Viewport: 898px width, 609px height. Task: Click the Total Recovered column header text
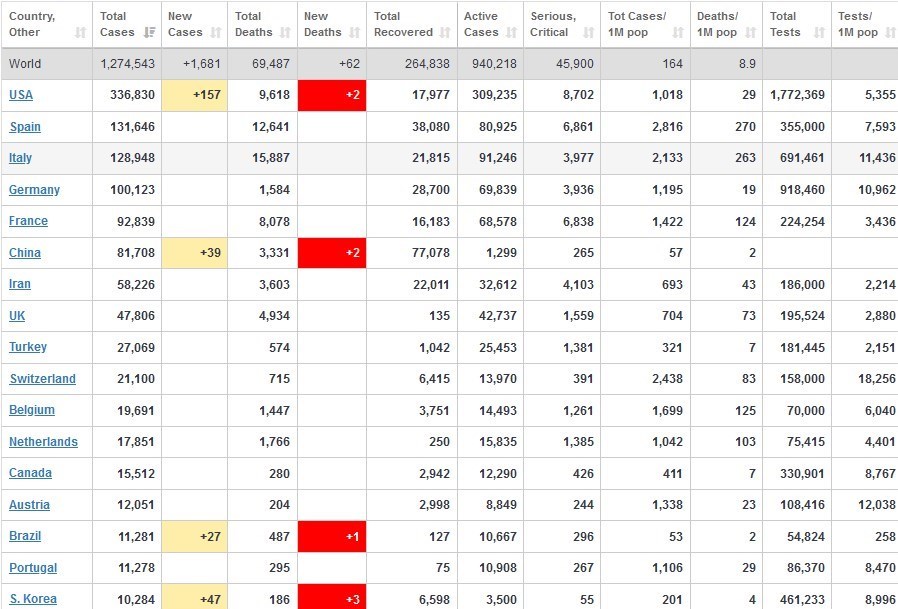(x=403, y=24)
